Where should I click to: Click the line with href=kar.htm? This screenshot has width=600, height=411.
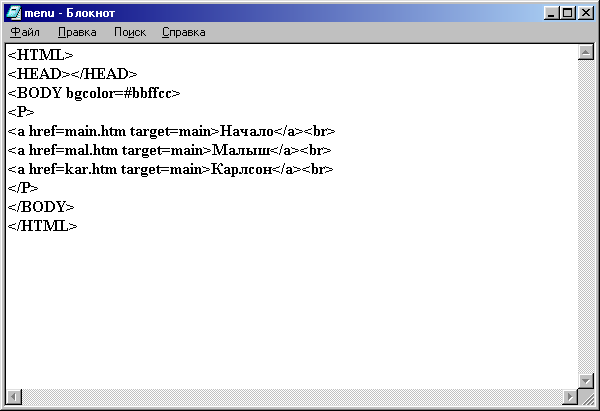coord(171,169)
